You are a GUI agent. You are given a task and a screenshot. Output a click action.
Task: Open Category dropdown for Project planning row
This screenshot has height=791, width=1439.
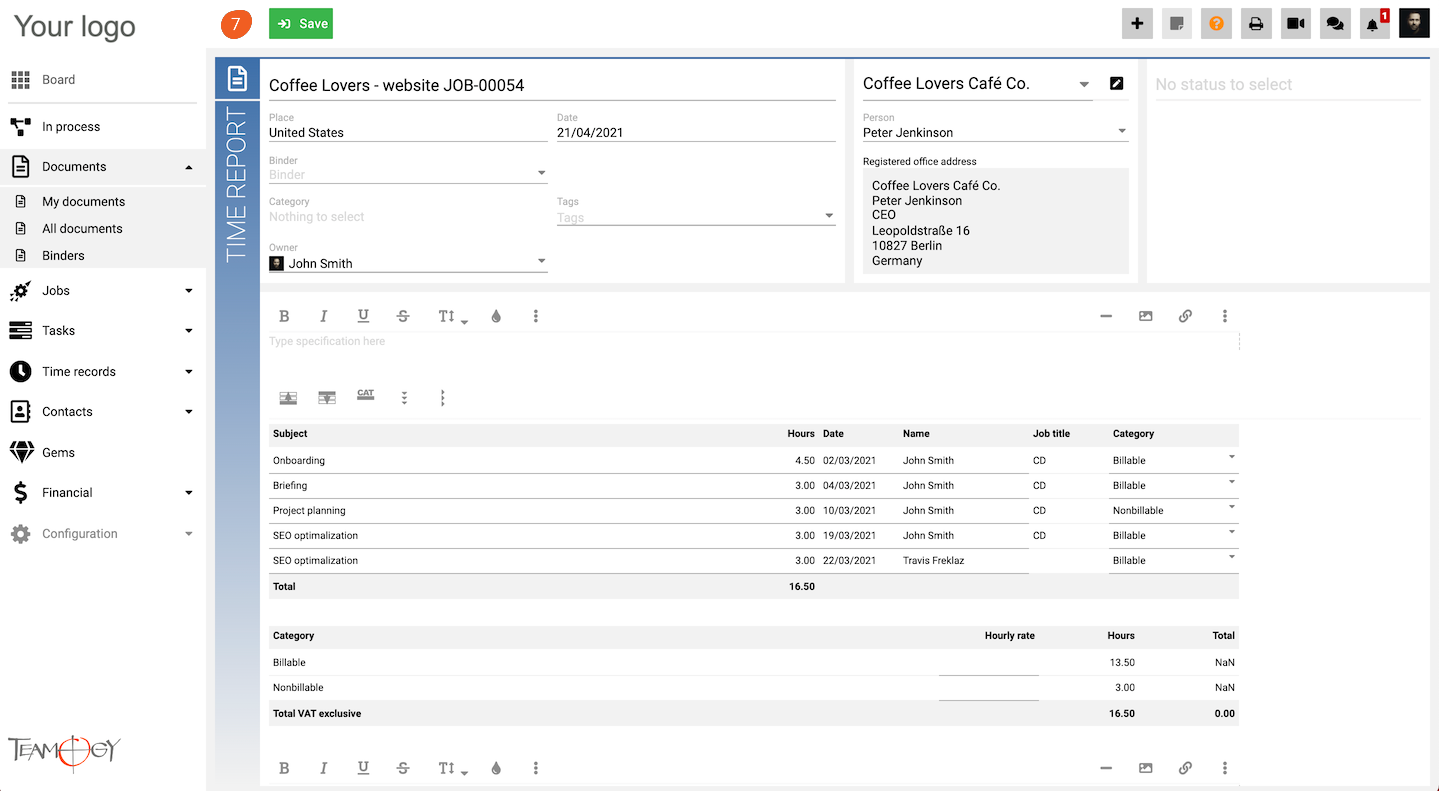tap(1231, 507)
